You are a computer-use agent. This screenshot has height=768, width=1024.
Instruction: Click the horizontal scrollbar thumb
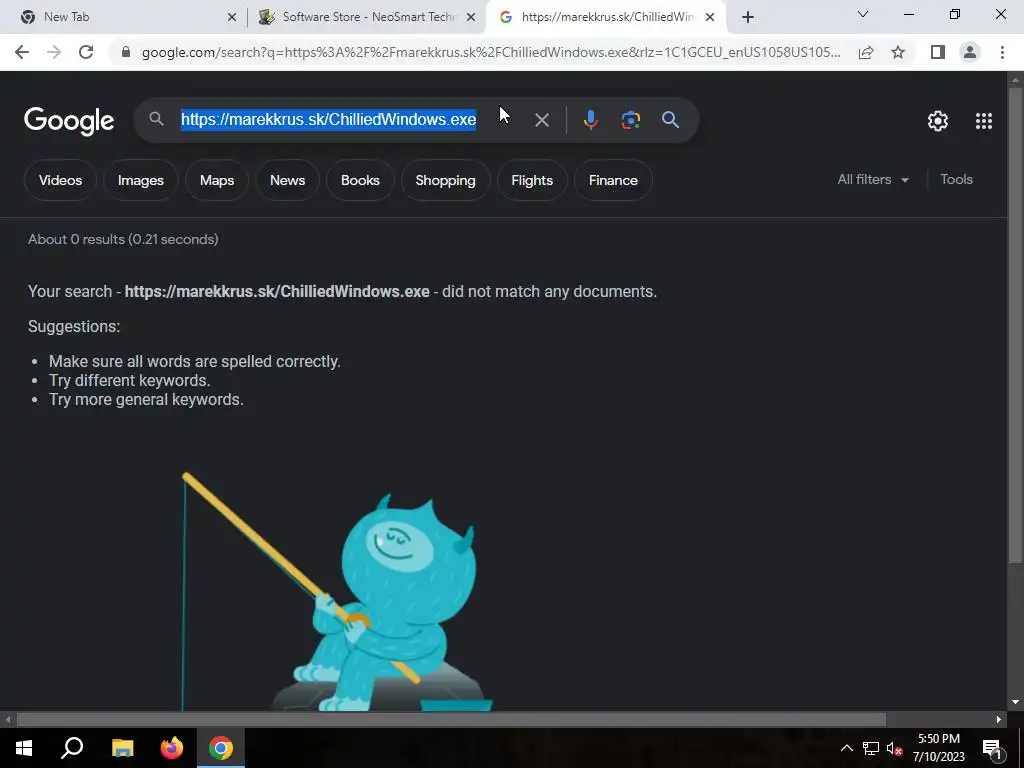(451, 720)
